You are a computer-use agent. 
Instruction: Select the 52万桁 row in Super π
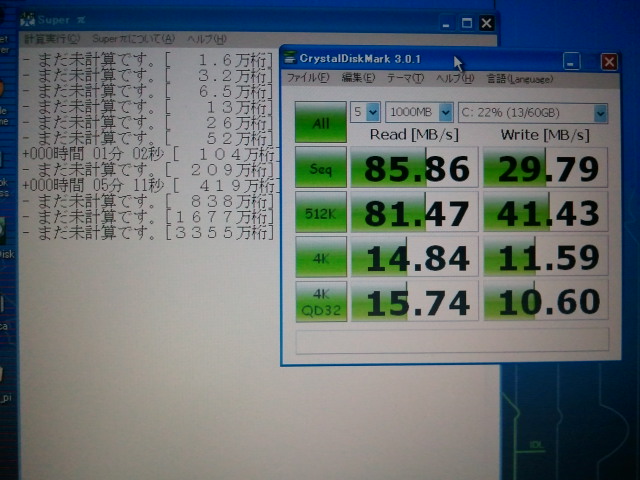(x=148, y=139)
